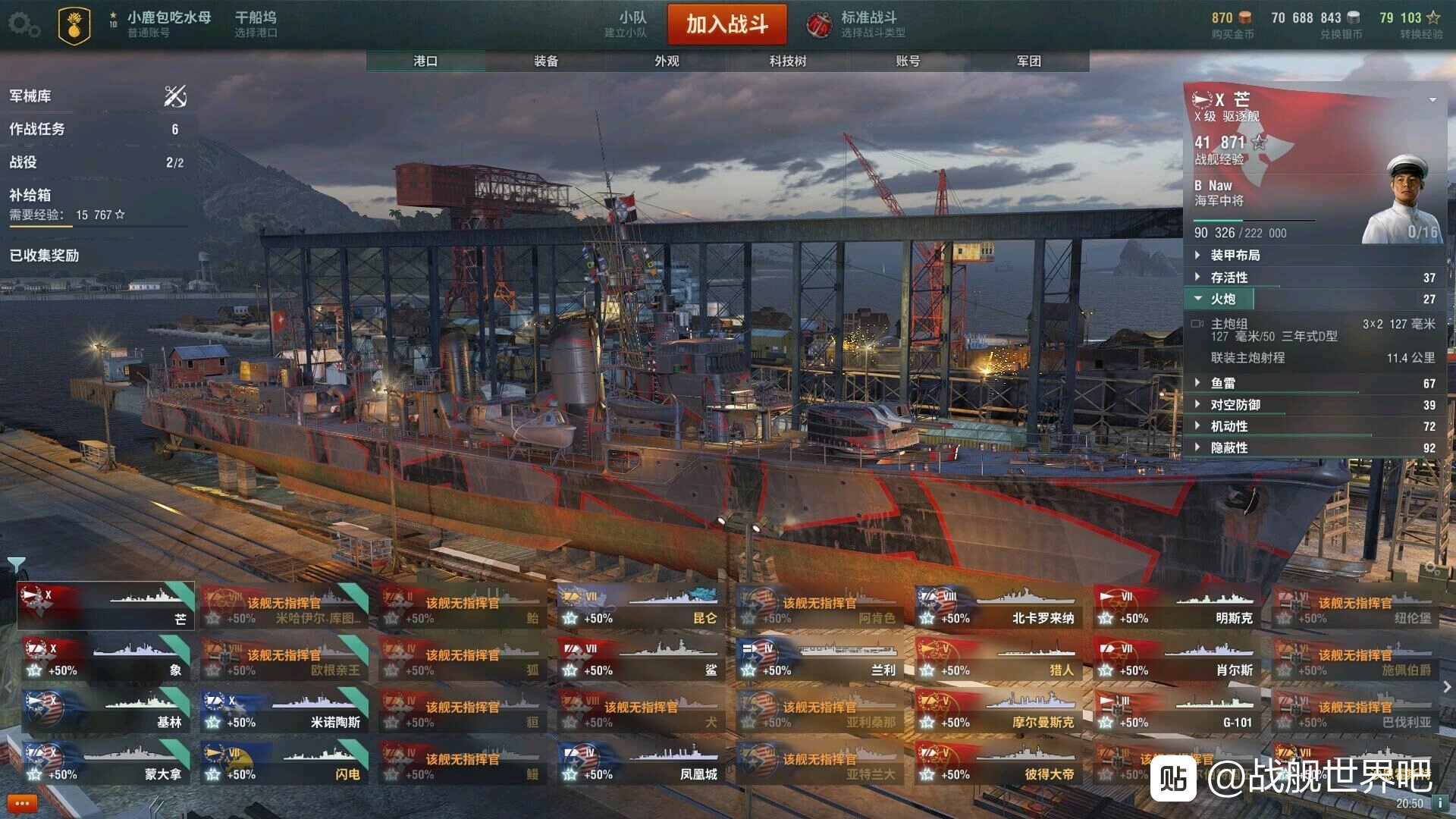Click the ship carousel filter funnel icon
Screen dimensions: 1456x819
[x=16, y=564]
